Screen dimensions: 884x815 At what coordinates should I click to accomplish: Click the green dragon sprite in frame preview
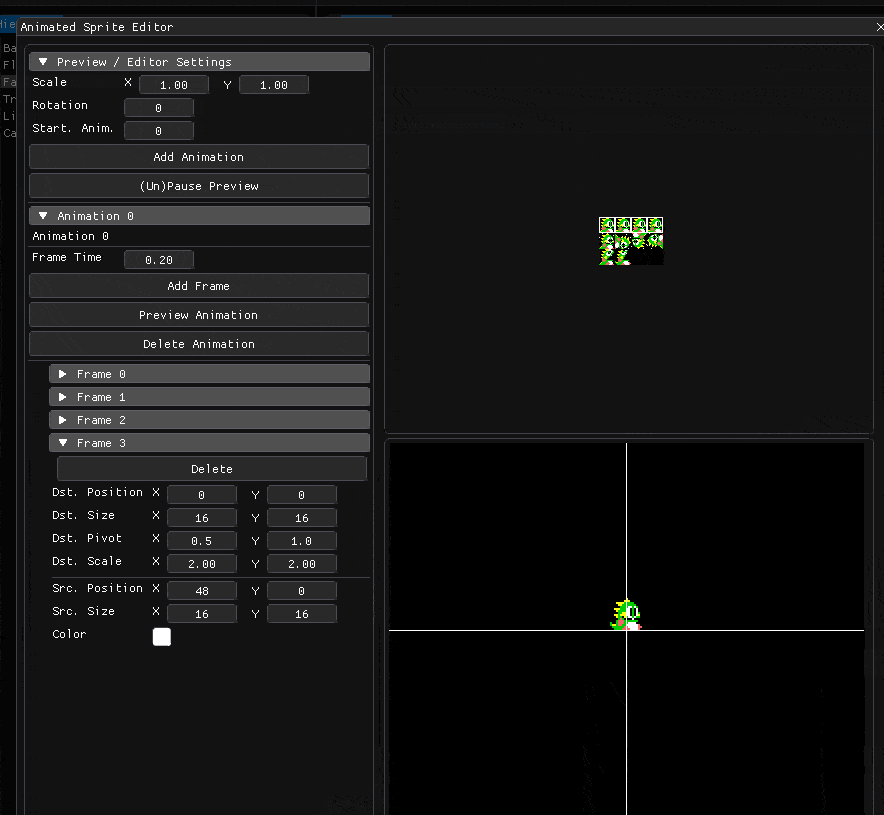click(x=626, y=614)
